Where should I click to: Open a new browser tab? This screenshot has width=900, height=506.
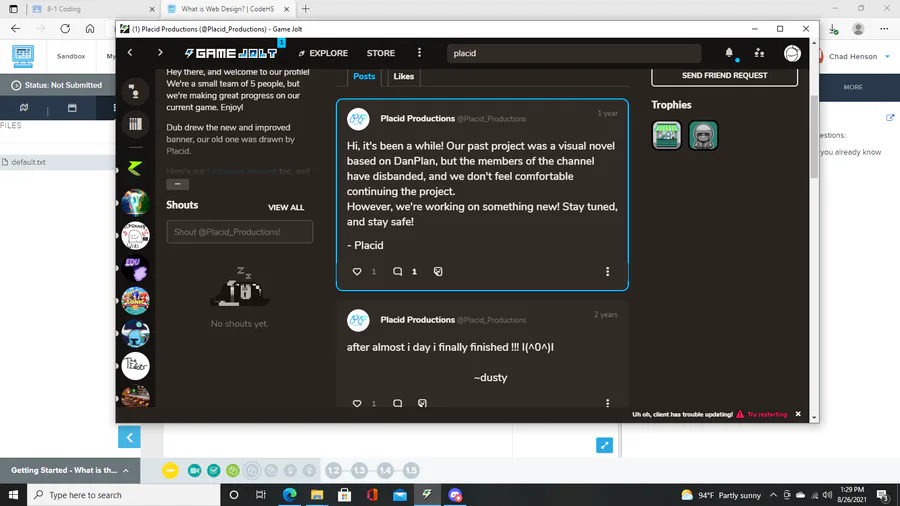(305, 9)
